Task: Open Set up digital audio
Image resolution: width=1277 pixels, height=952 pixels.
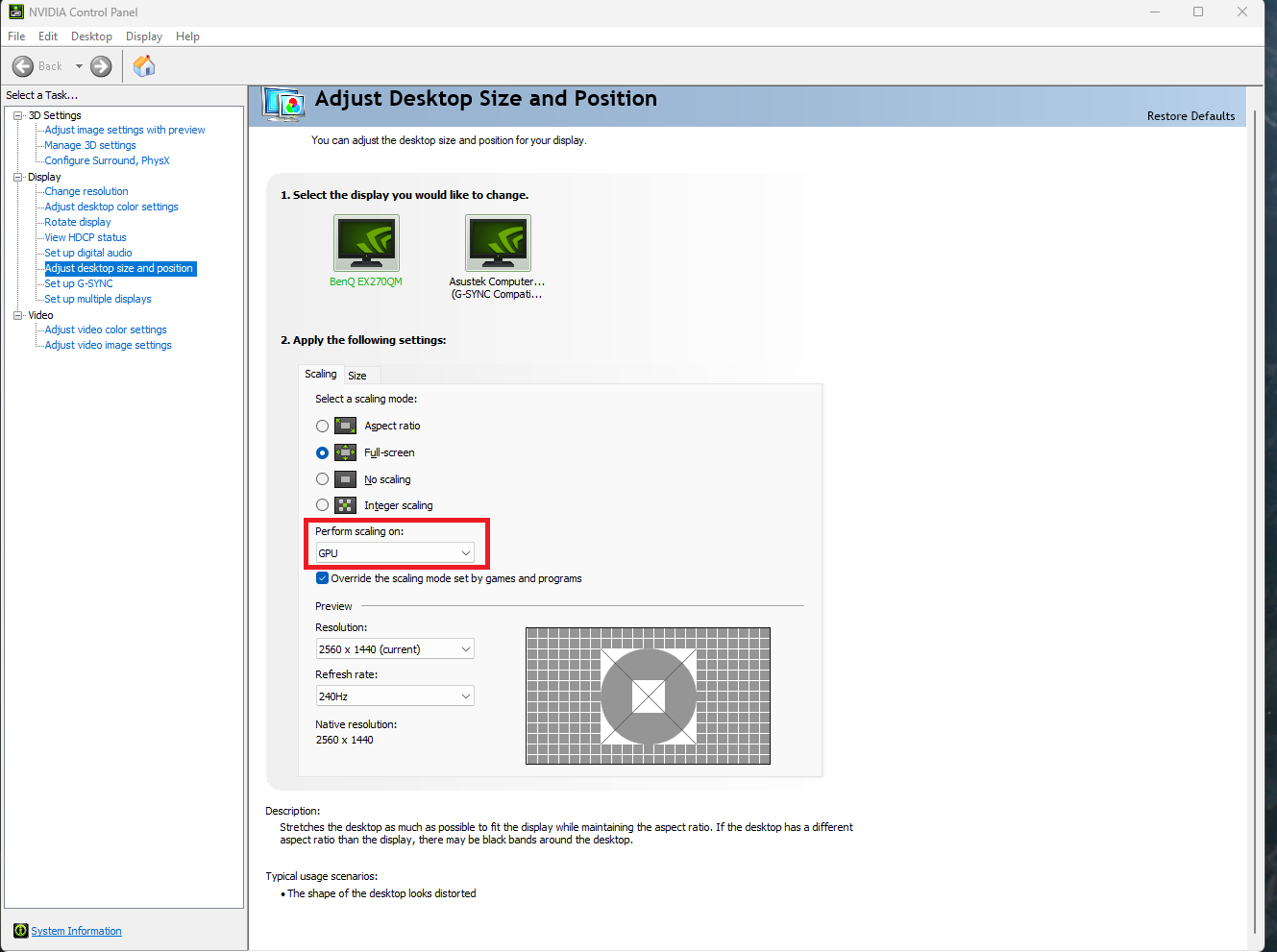Action: point(88,253)
